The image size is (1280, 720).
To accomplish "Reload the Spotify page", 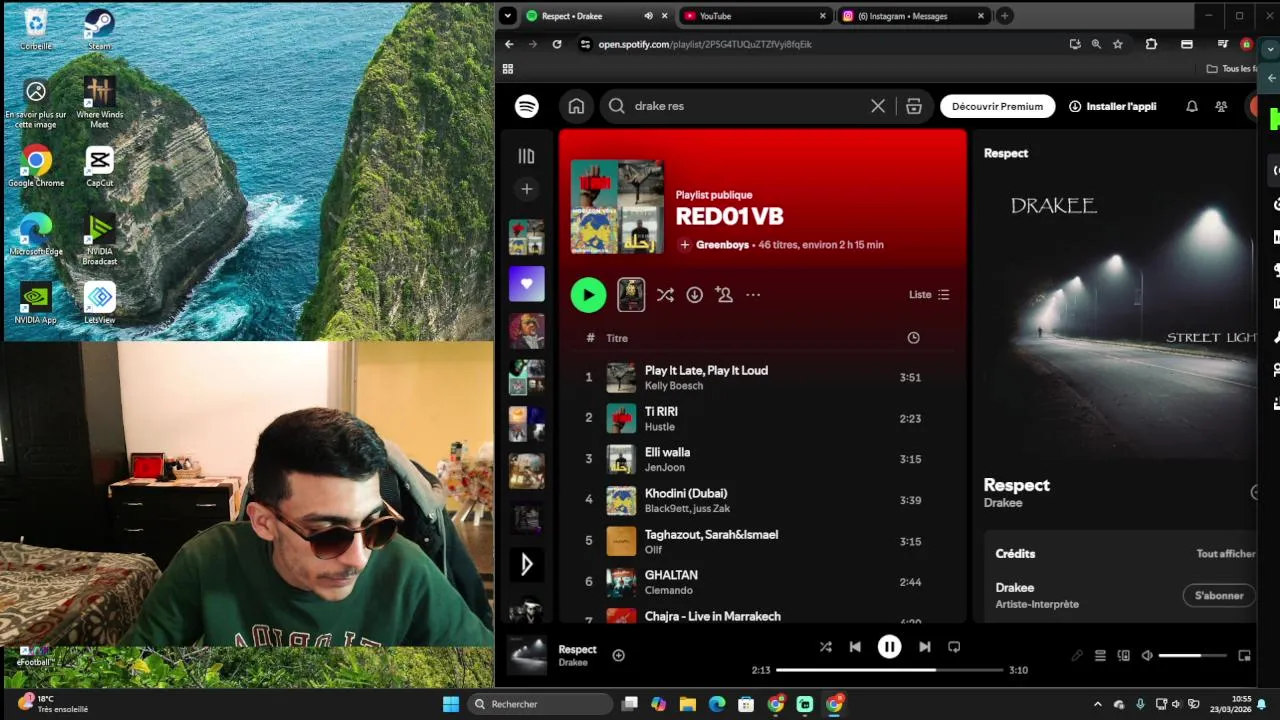I will click(x=557, y=44).
